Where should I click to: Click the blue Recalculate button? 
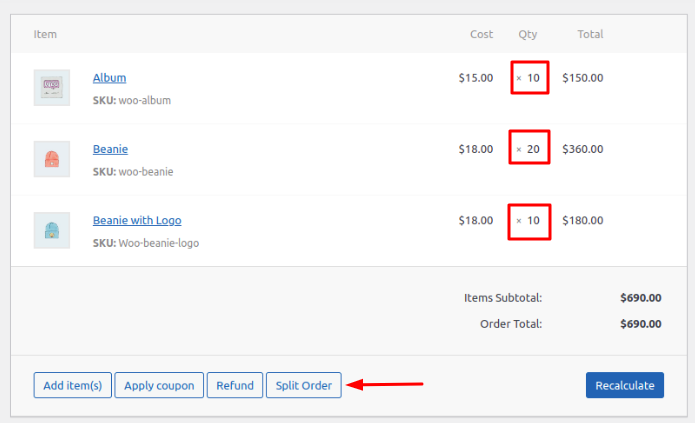point(625,385)
